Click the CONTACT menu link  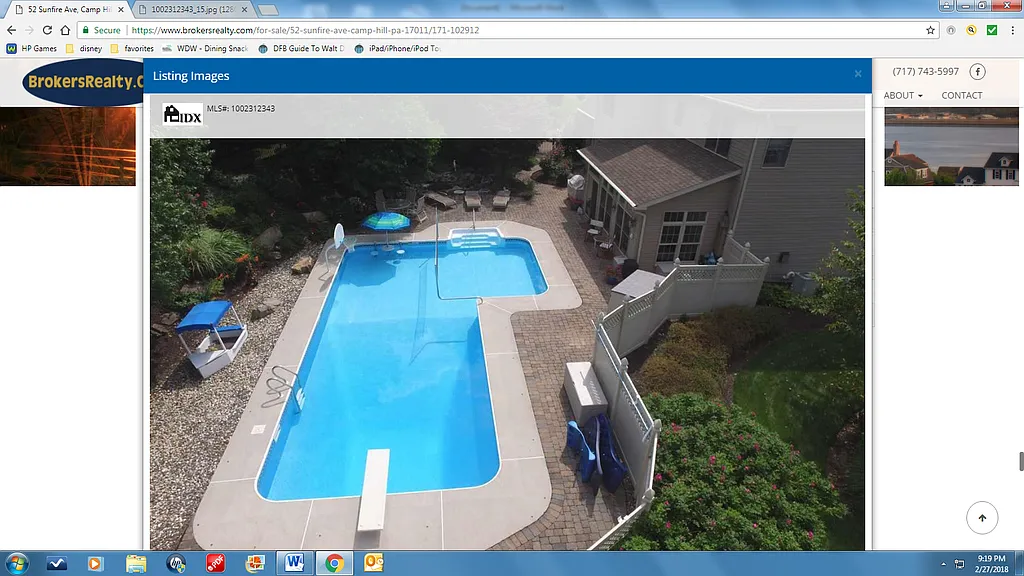click(961, 95)
